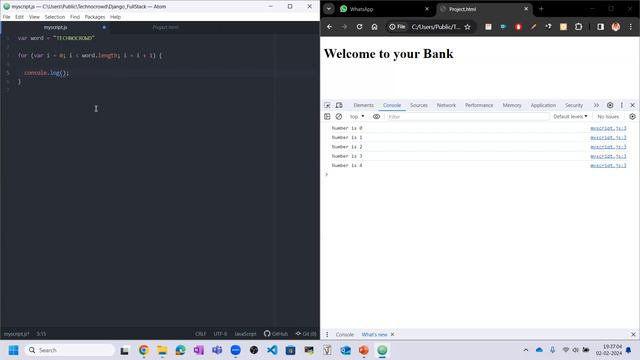Screen dimensions: 640x360
Task: Open the Default levels dropdown
Action: click(x=570, y=117)
